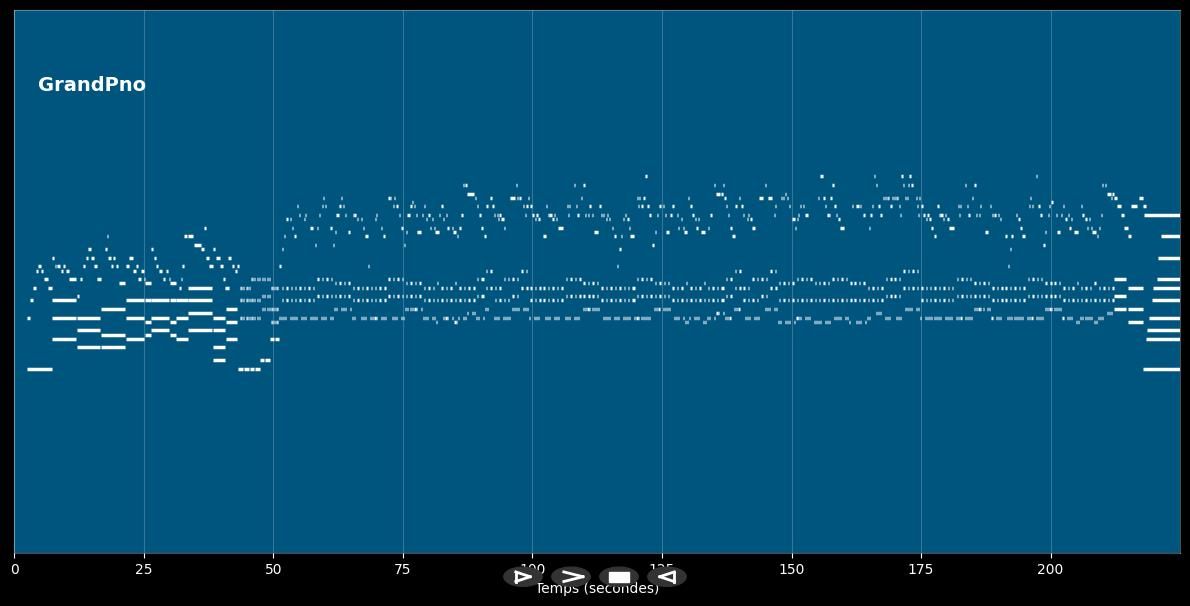Click the 200 seconds tick label
Image resolution: width=1190 pixels, height=606 pixels.
tap(1051, 569)
